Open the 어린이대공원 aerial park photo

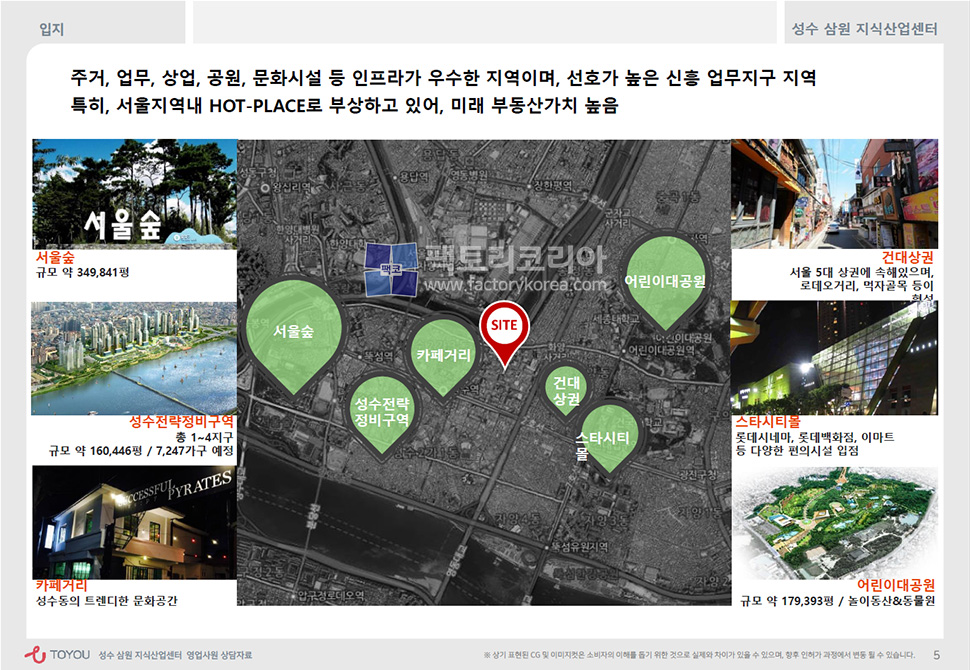pyautogui.click(x=835, y=523)
